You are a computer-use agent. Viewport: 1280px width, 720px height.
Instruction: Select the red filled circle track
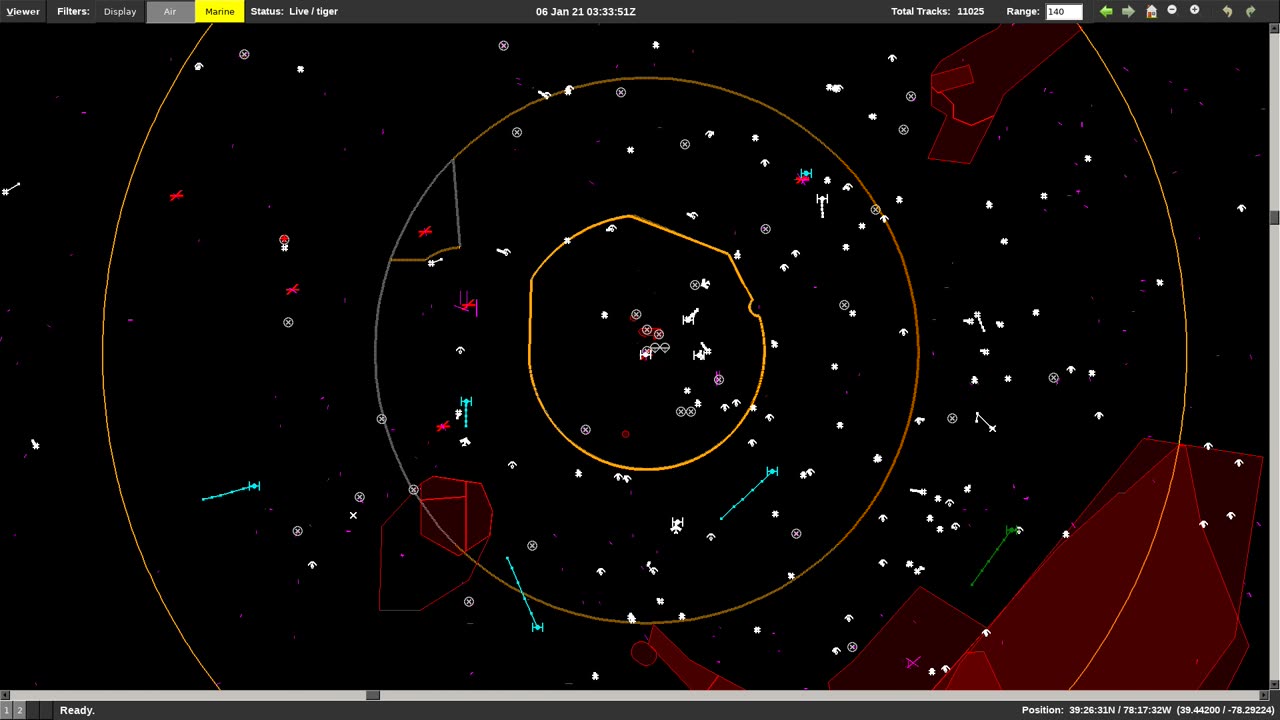pos(284,240)
